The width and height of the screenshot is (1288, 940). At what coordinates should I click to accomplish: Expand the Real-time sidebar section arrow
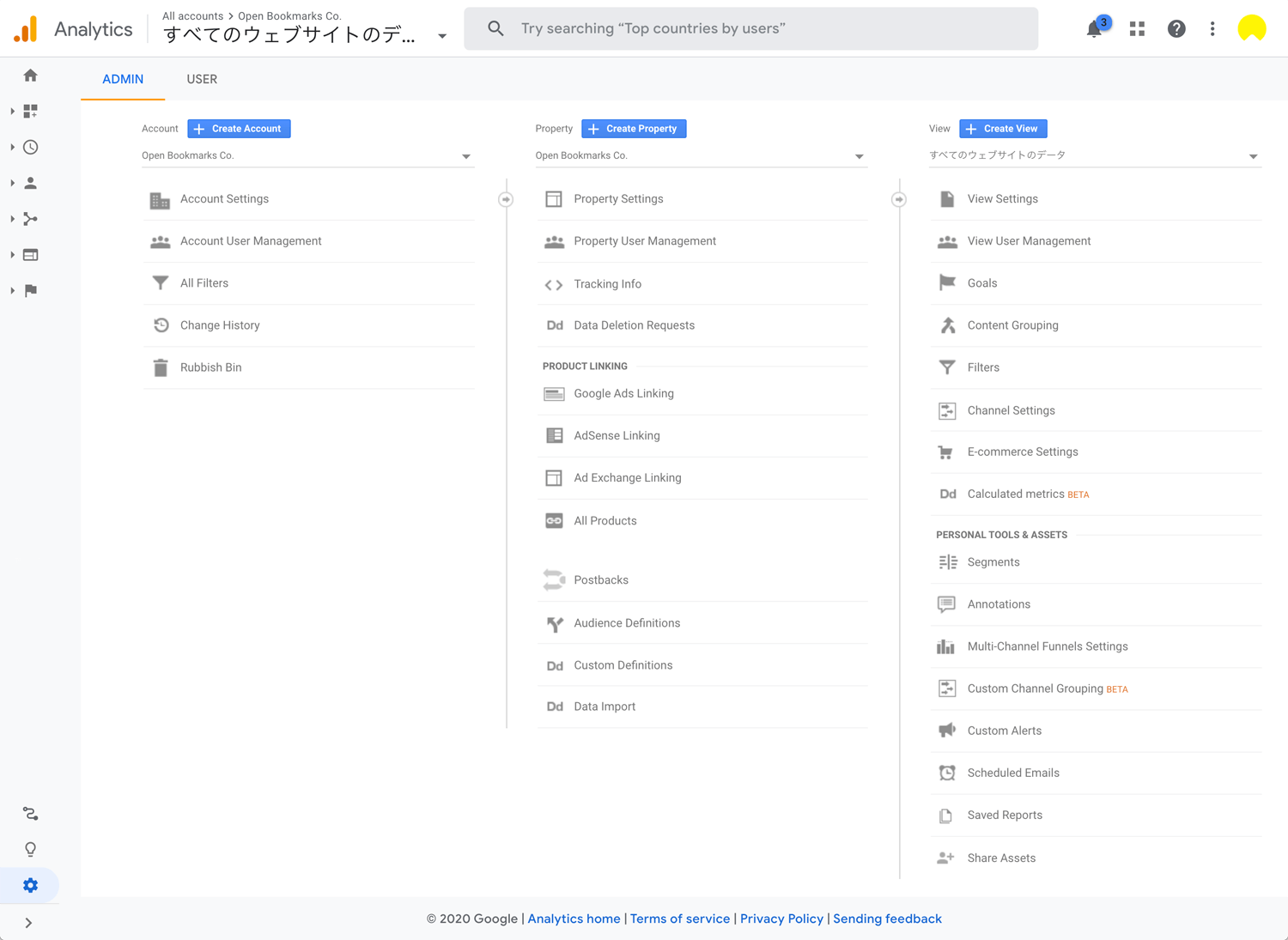[12, 148]
